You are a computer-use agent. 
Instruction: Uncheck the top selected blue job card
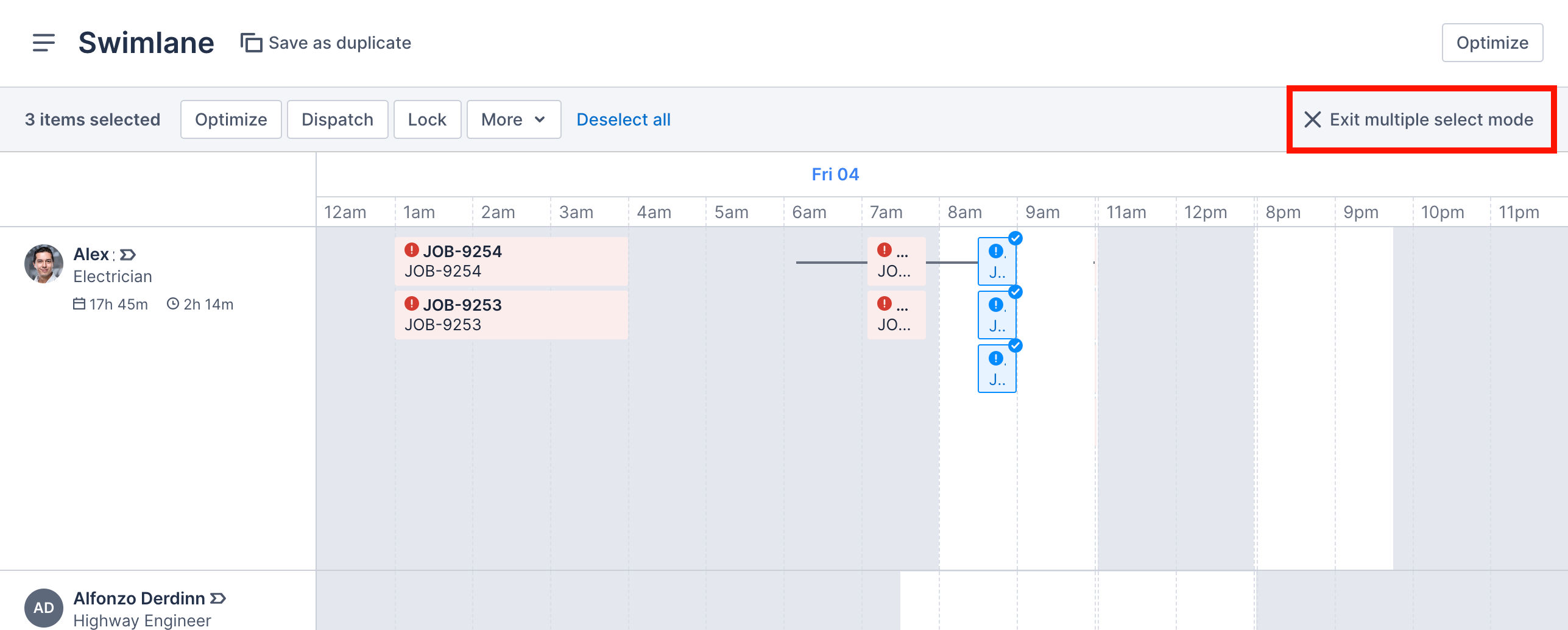coord(1015,238)
